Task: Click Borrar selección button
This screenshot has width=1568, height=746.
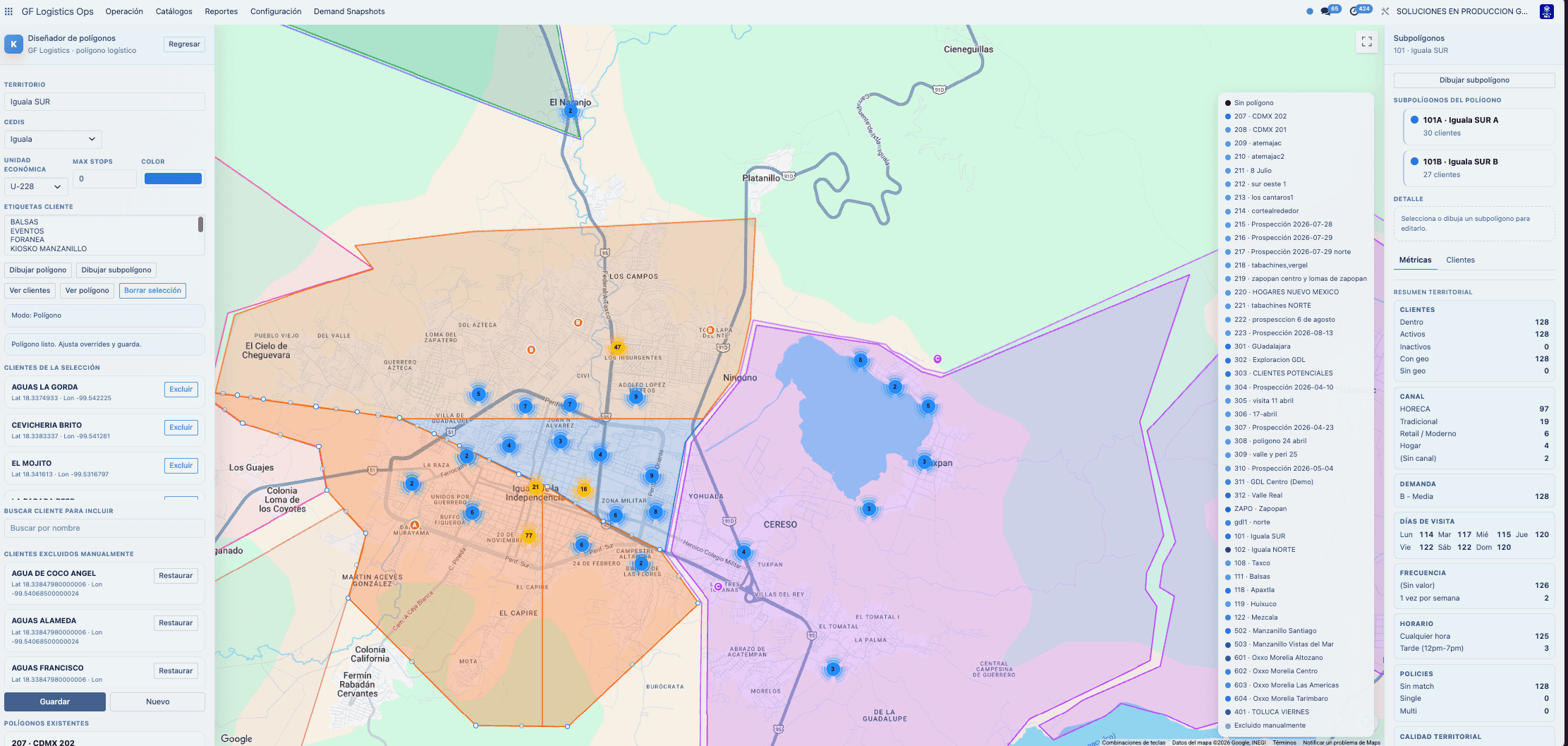Action: tap(152, 291)
